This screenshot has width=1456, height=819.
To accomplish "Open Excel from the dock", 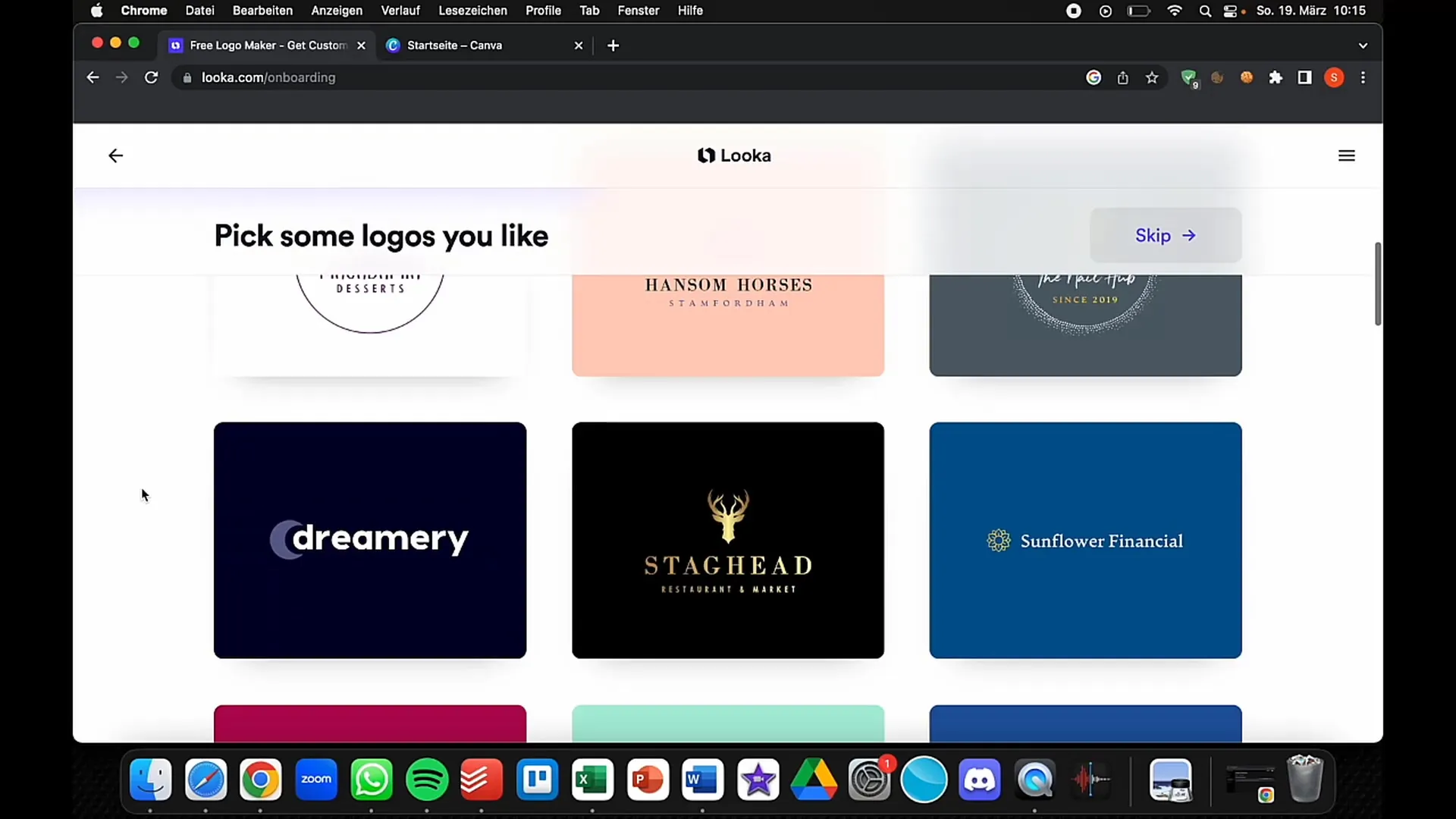I will (592, 780).
